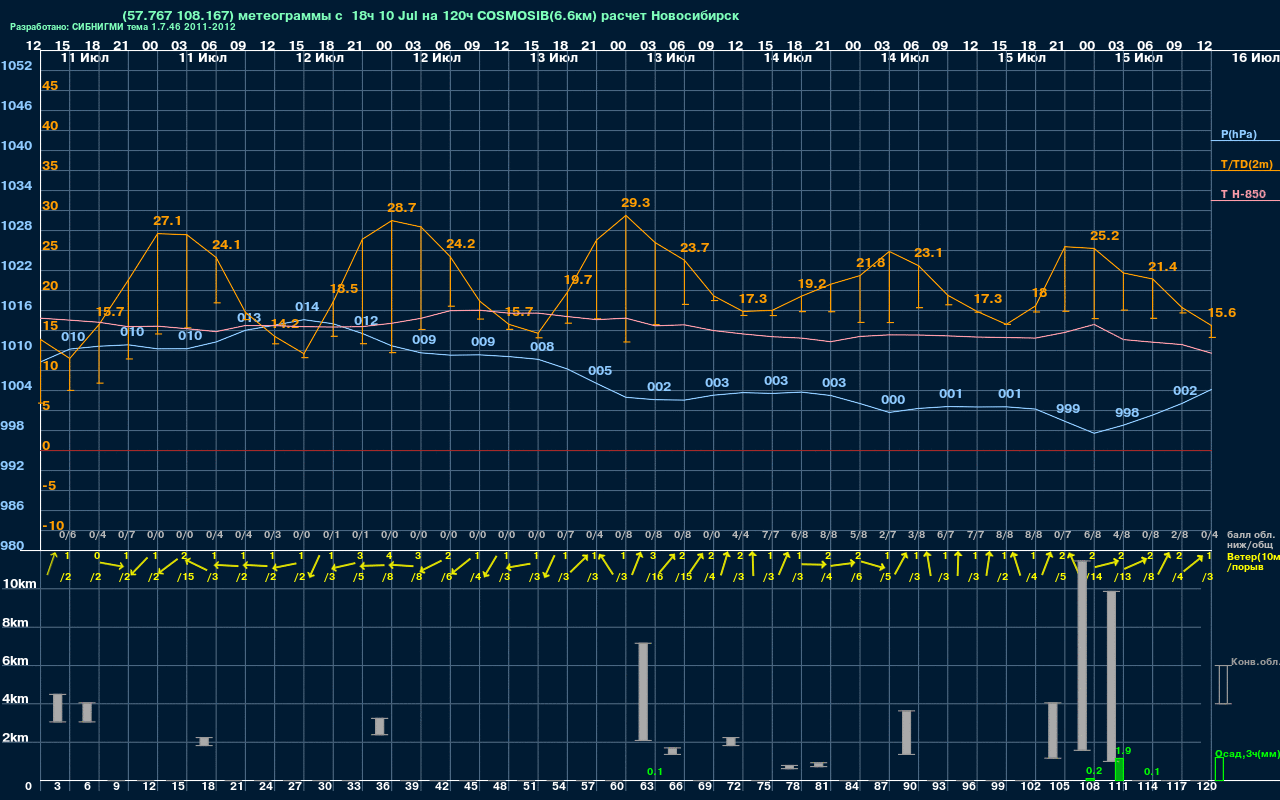This screenshot has height=800, width=1280.
Task: Click the orange 35 temperature scale value
Action: [50, 166]
